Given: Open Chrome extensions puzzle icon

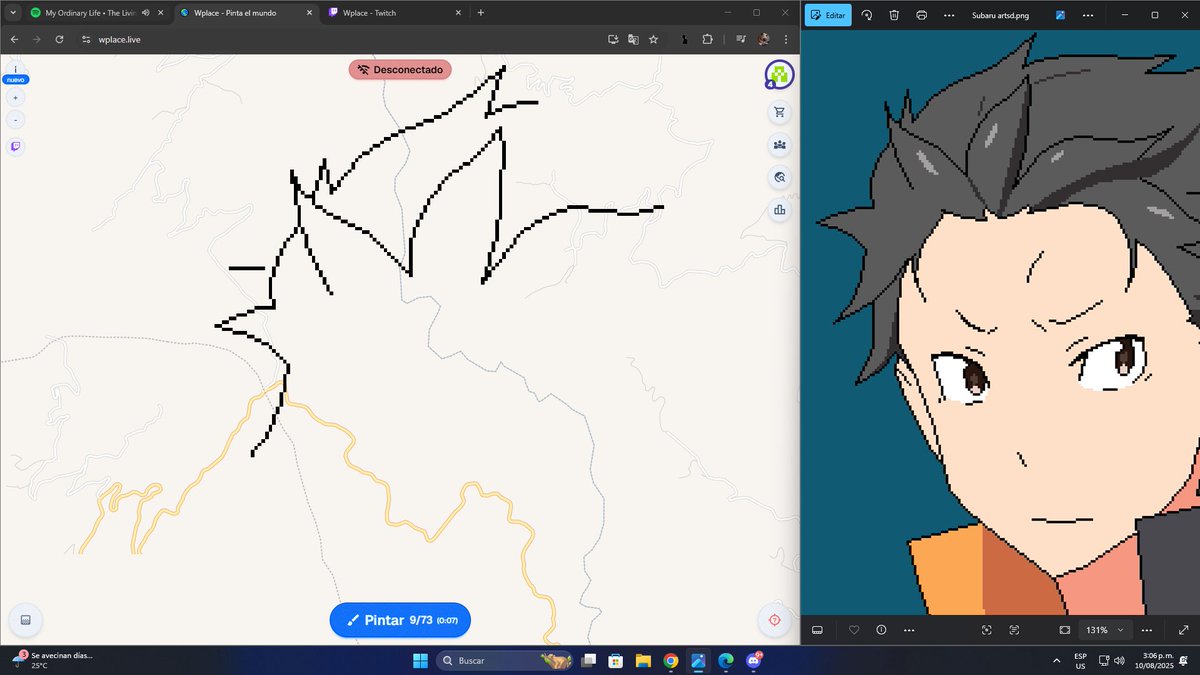Looking at the screenshot, I should 707,39.
